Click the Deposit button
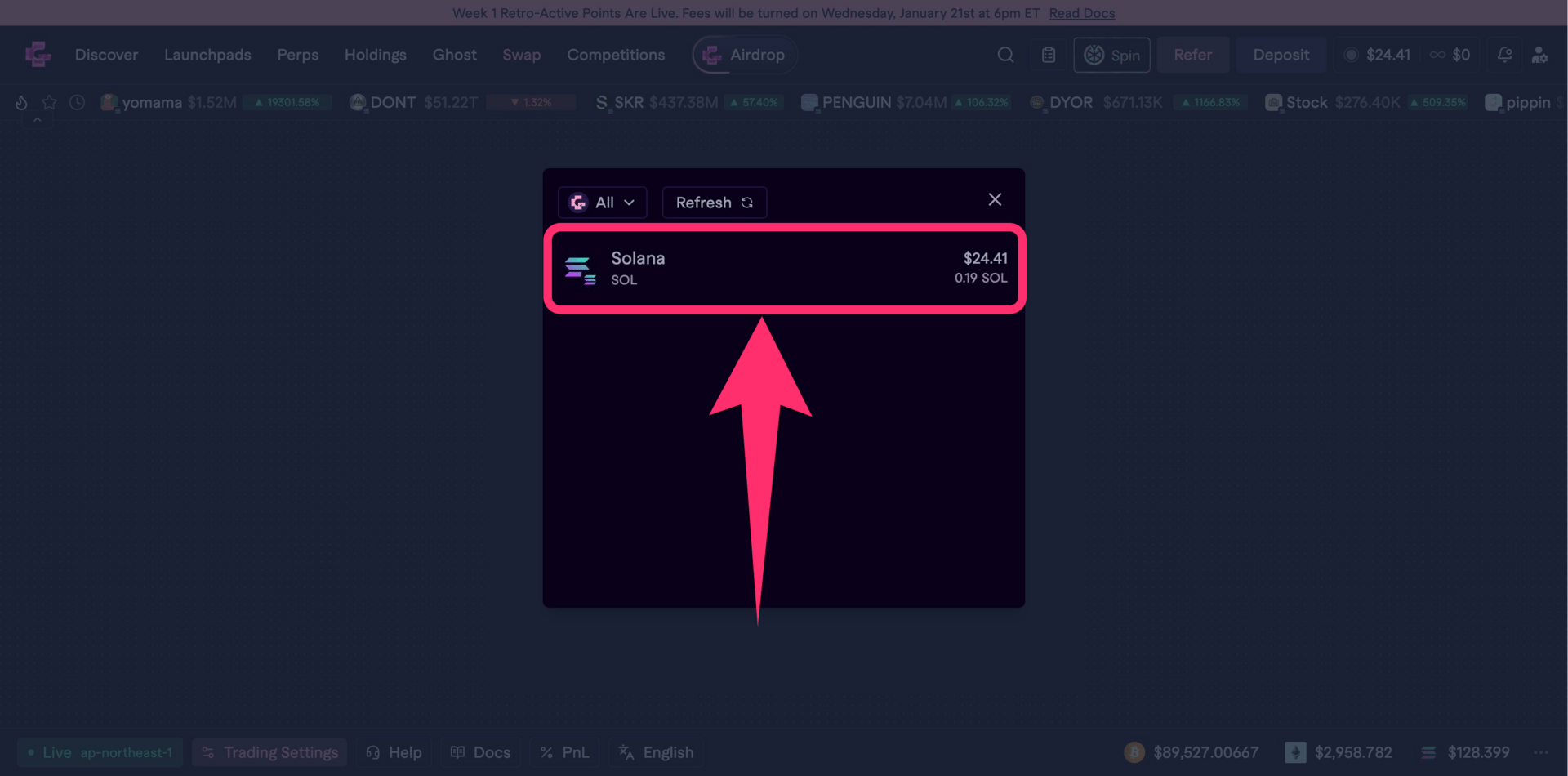Viewport: 1568px width, 776px height. [1281, 55]
